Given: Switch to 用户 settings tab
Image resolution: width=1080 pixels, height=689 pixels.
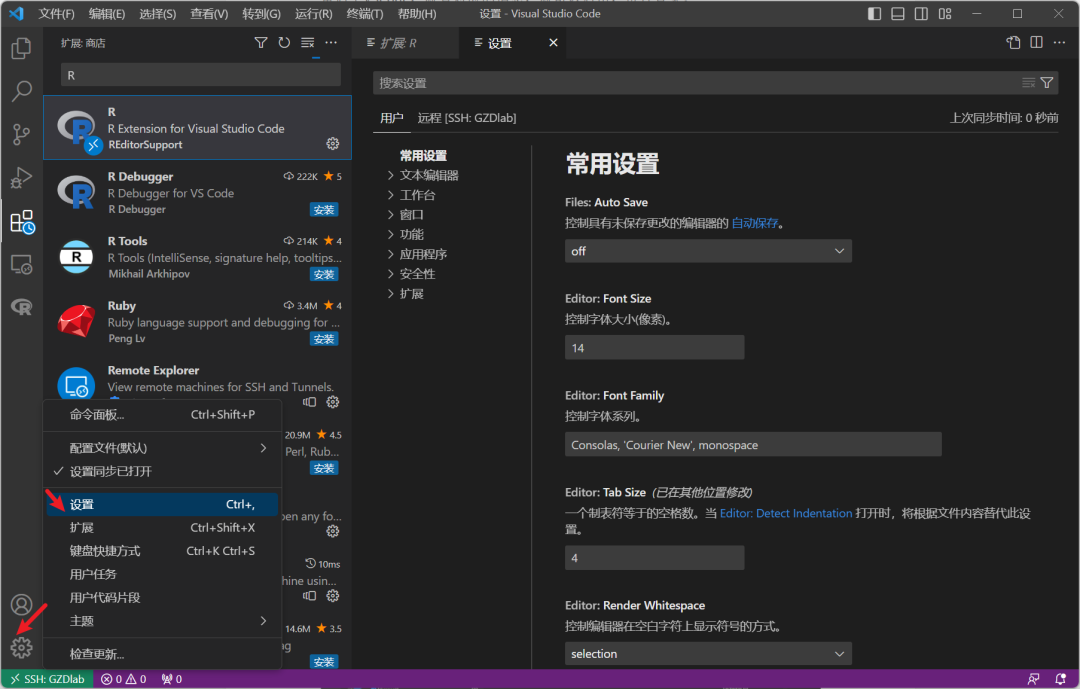Looking at the screenshot, I should click(392, 118).
